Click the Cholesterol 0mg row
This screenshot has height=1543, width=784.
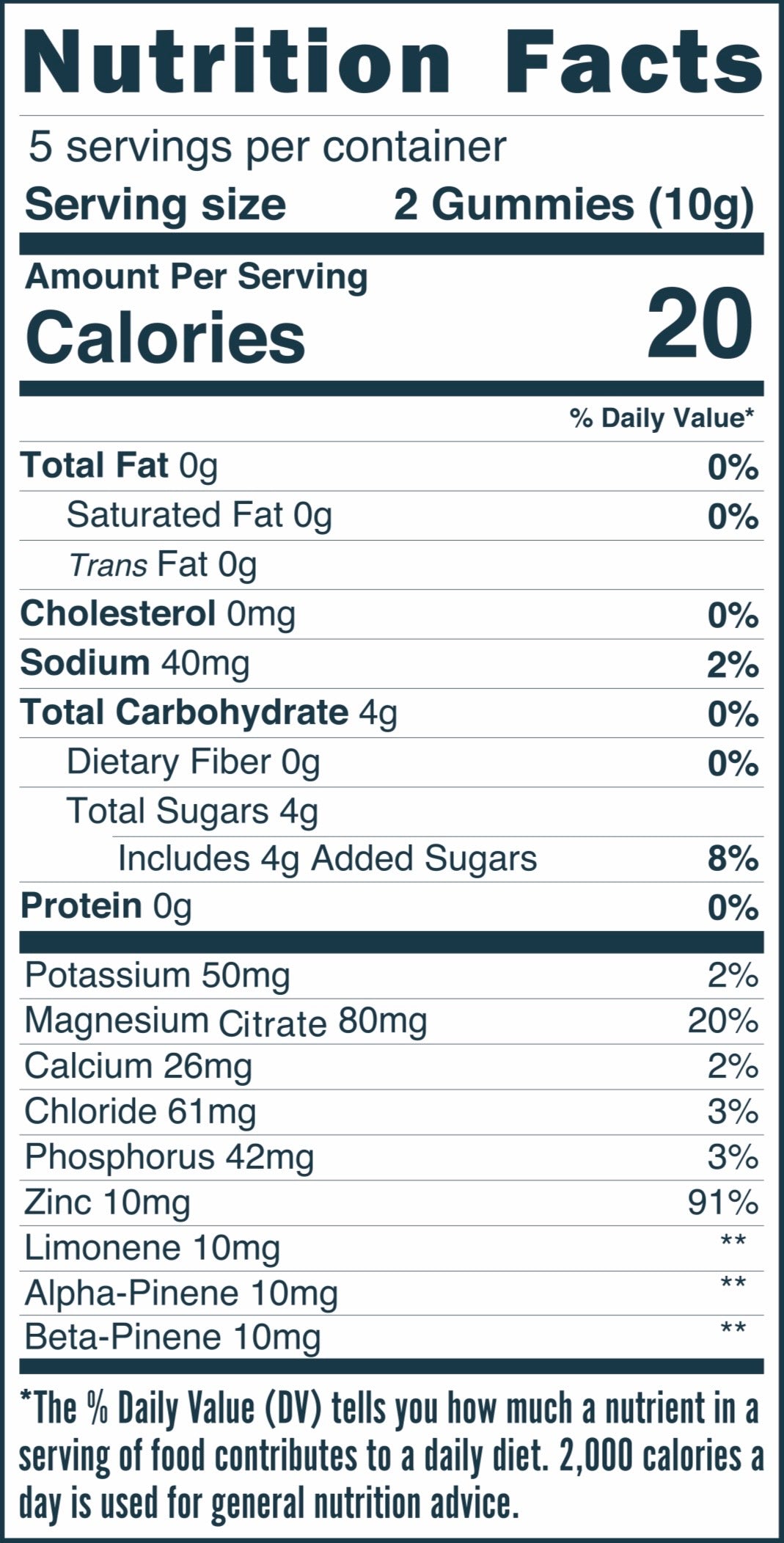pyautogui.click(x=392, y=614)
